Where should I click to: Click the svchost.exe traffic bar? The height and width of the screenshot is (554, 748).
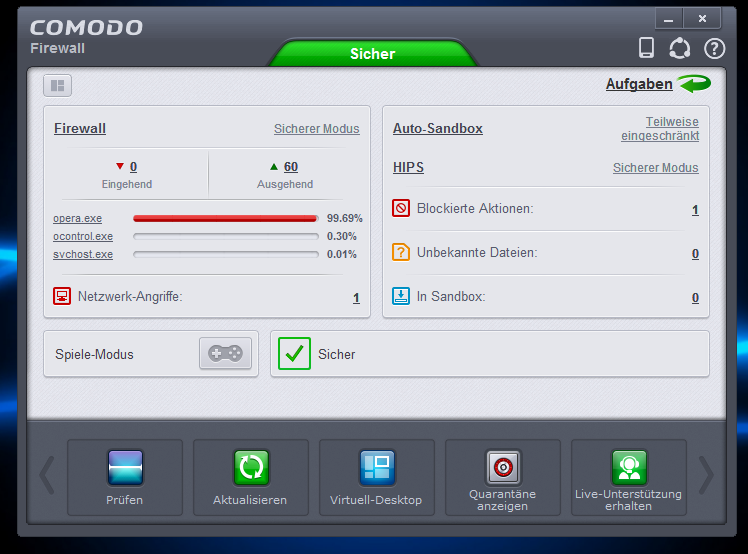226,254
